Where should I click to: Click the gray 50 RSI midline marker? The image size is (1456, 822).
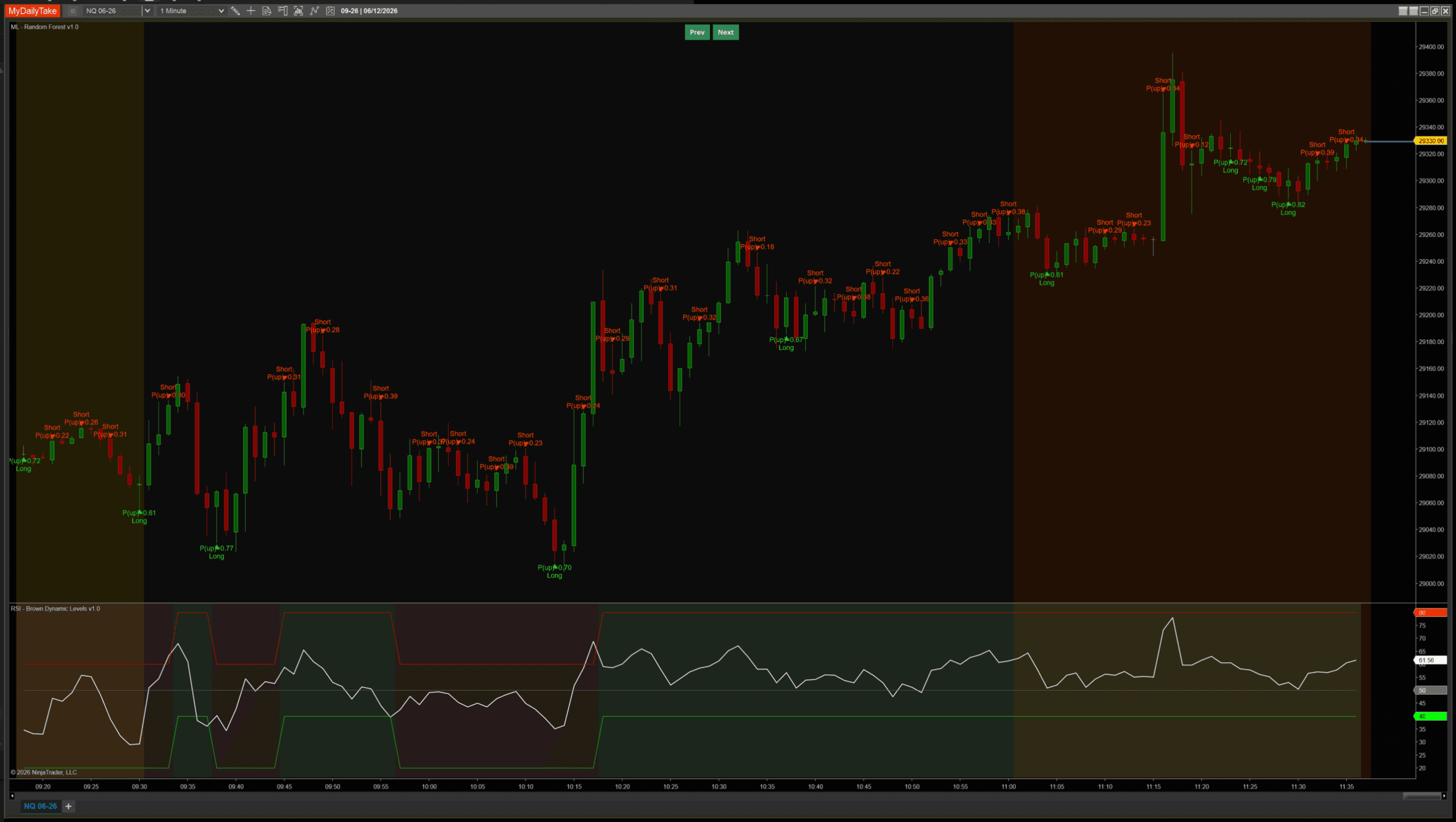click(x=1430, y=690)
